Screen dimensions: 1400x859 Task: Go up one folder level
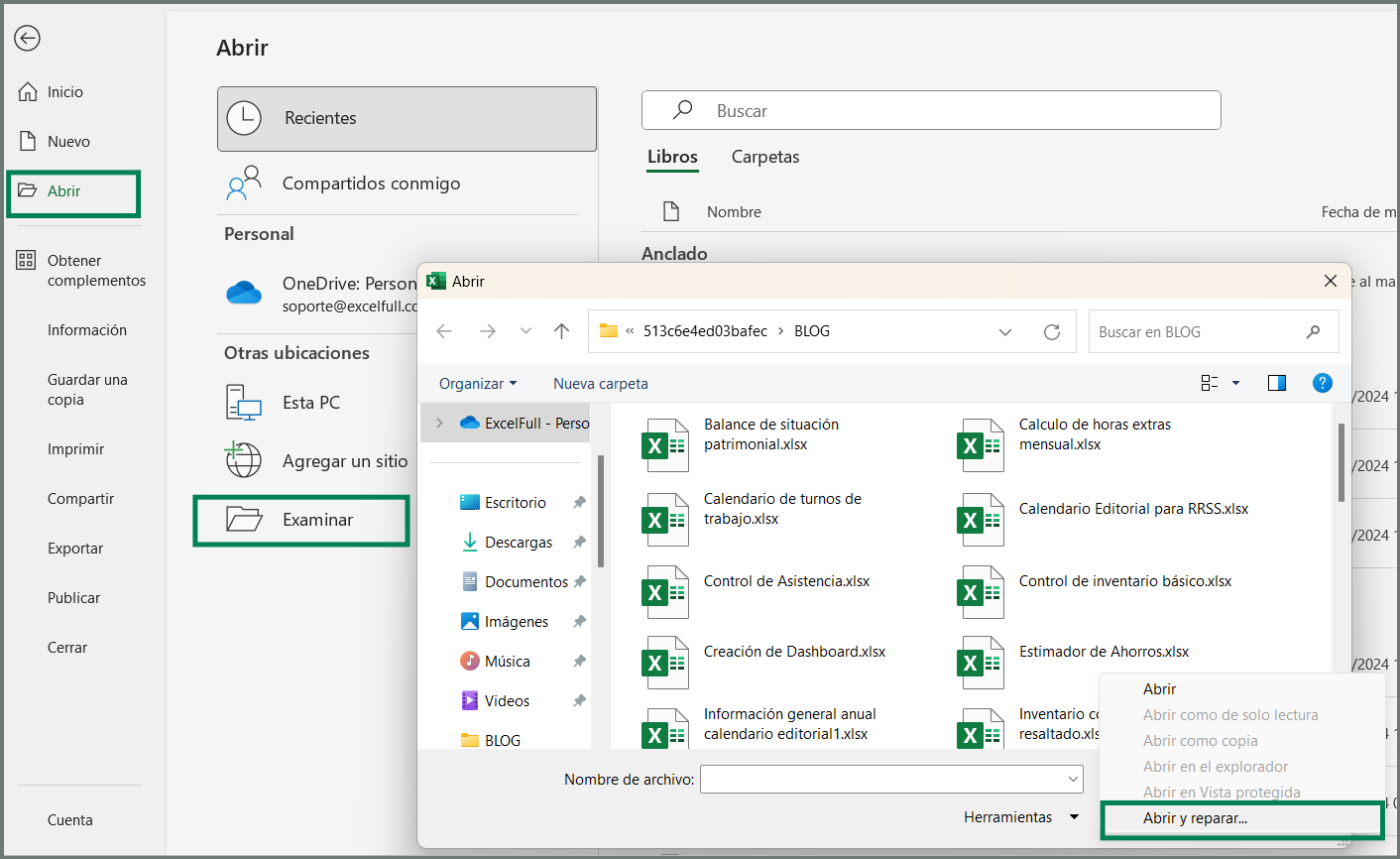point(562,331)
